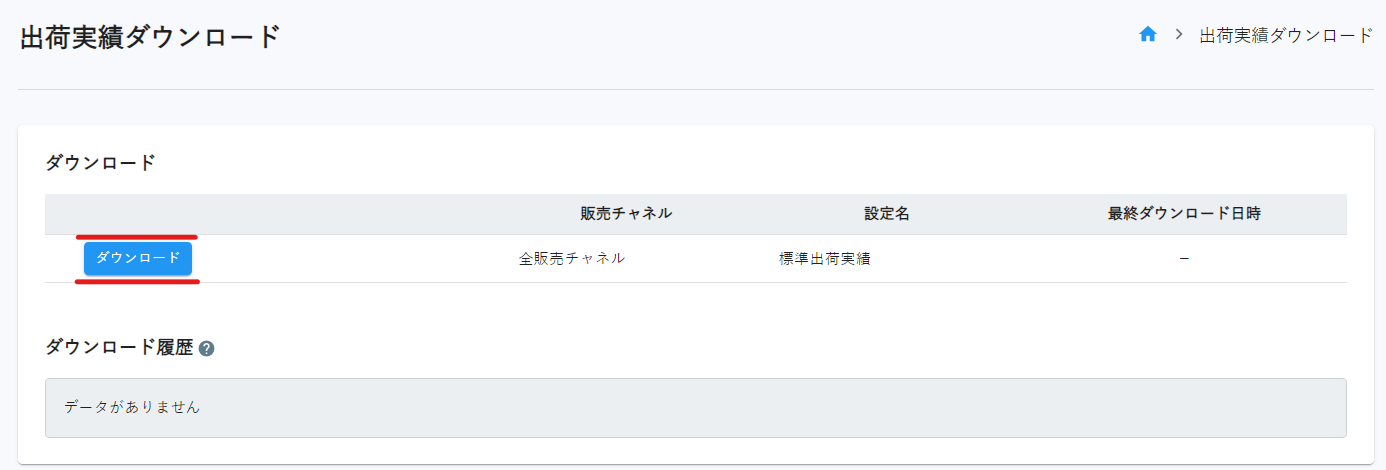Go to home via breadcrumb house icon

point(1148,35)
